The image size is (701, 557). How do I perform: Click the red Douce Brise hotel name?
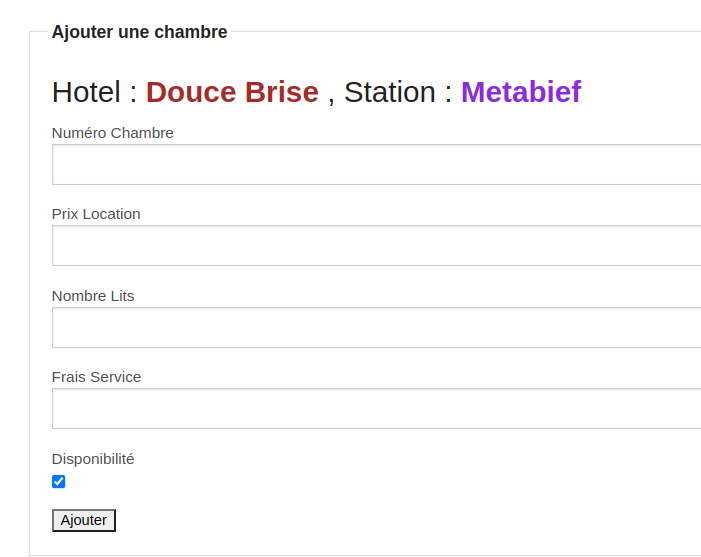point(232,92)
